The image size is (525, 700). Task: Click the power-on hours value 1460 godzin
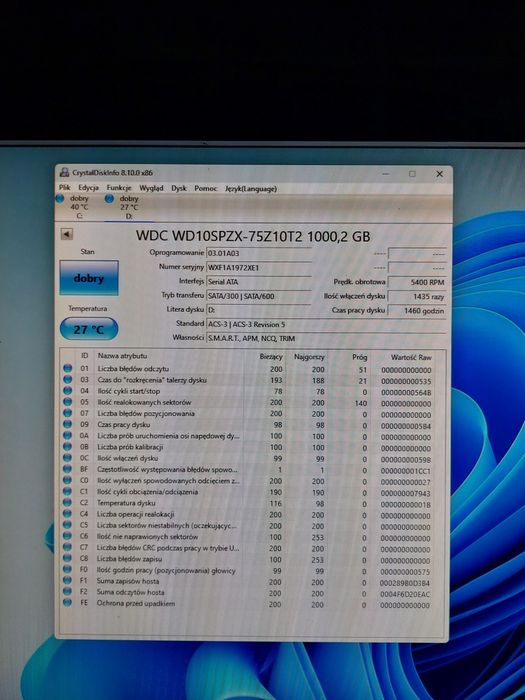[417, 311]
